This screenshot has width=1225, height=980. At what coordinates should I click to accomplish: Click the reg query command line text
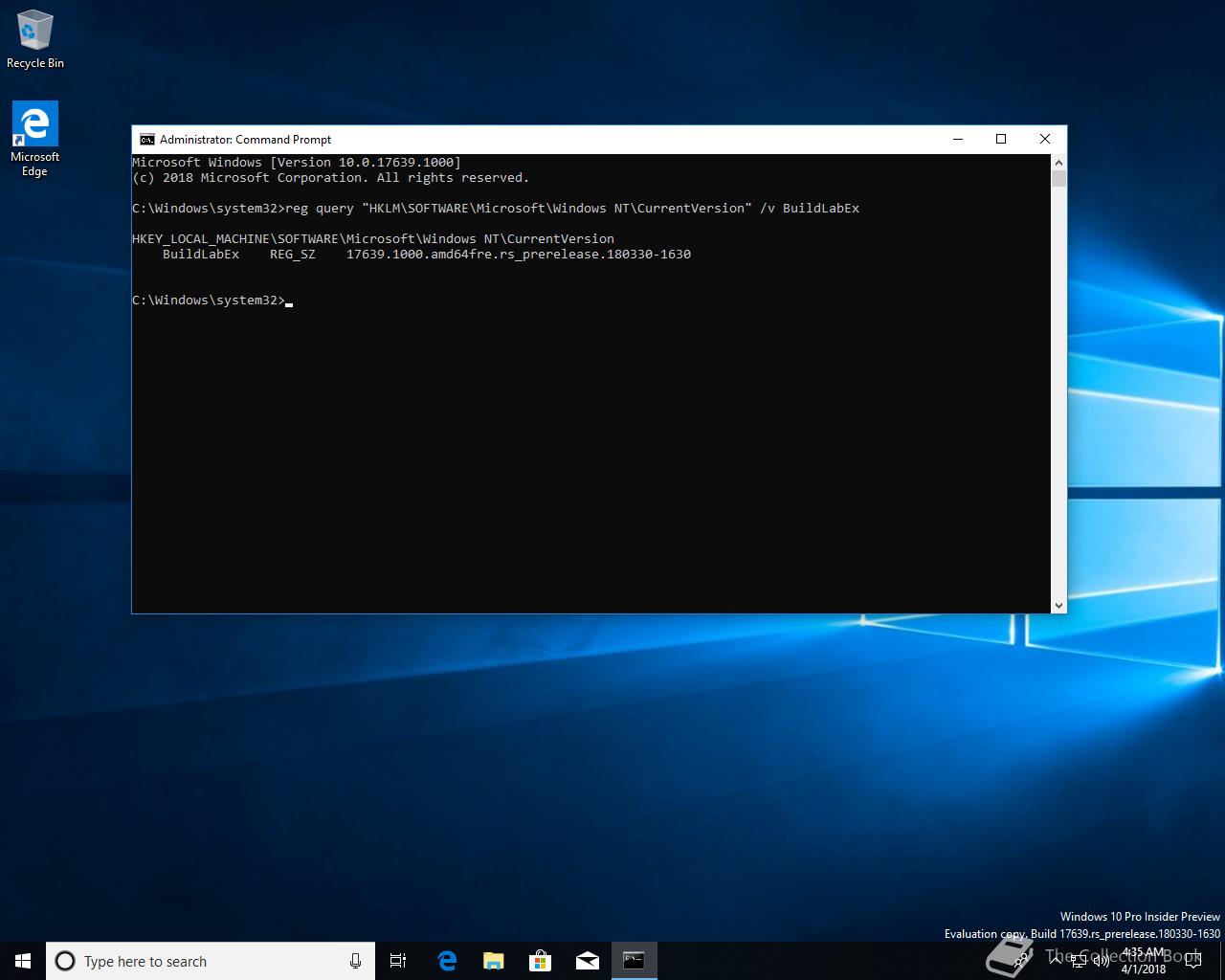coord(572,209)
